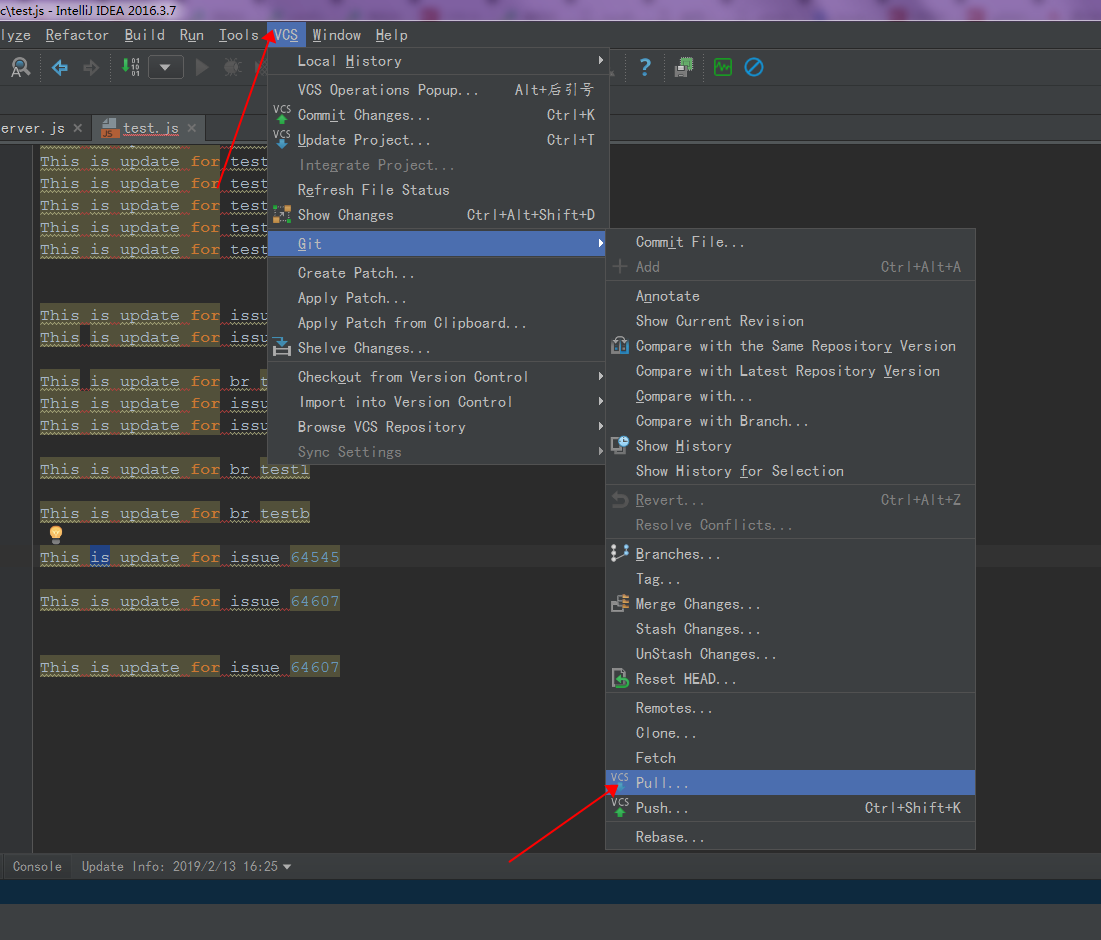Click the Push VCS icon entry
The image size is (1101, 940).
click(x=620, y=807)
